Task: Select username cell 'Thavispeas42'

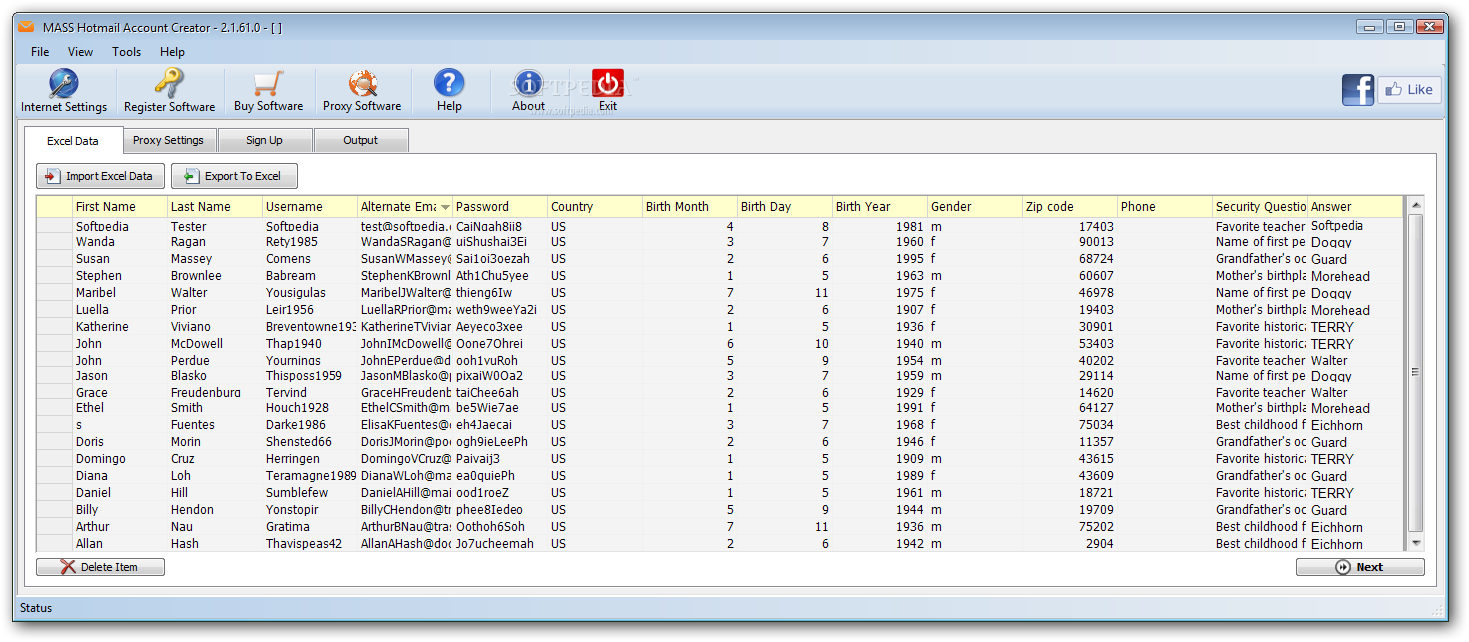Action: 310,544
